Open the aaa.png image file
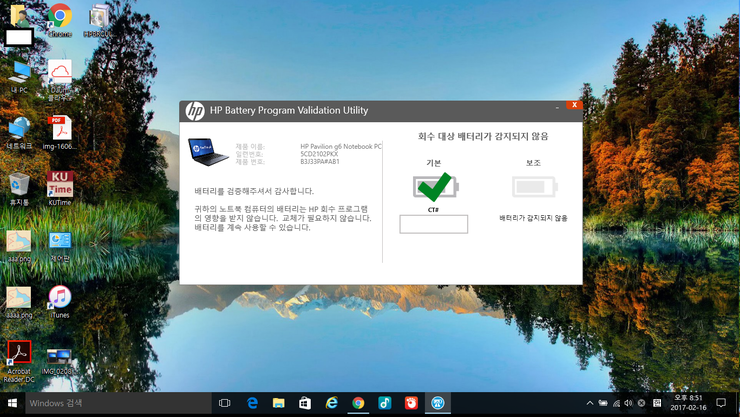This screenshot has height=417, width=740. click(x=19, y=246)
